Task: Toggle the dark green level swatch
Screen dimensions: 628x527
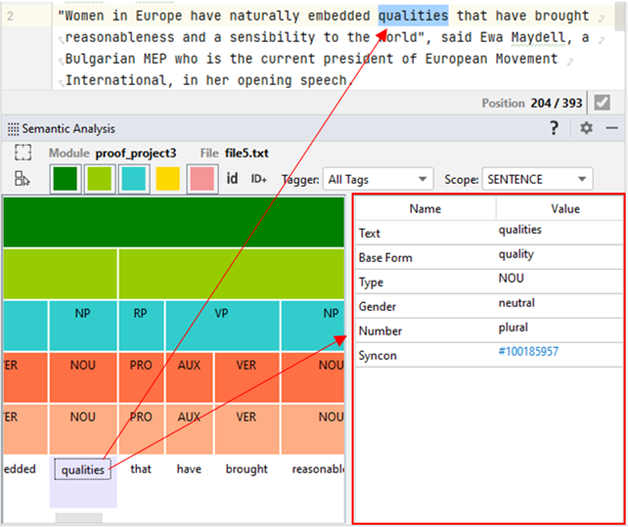Action: click(x=65, y=179)
